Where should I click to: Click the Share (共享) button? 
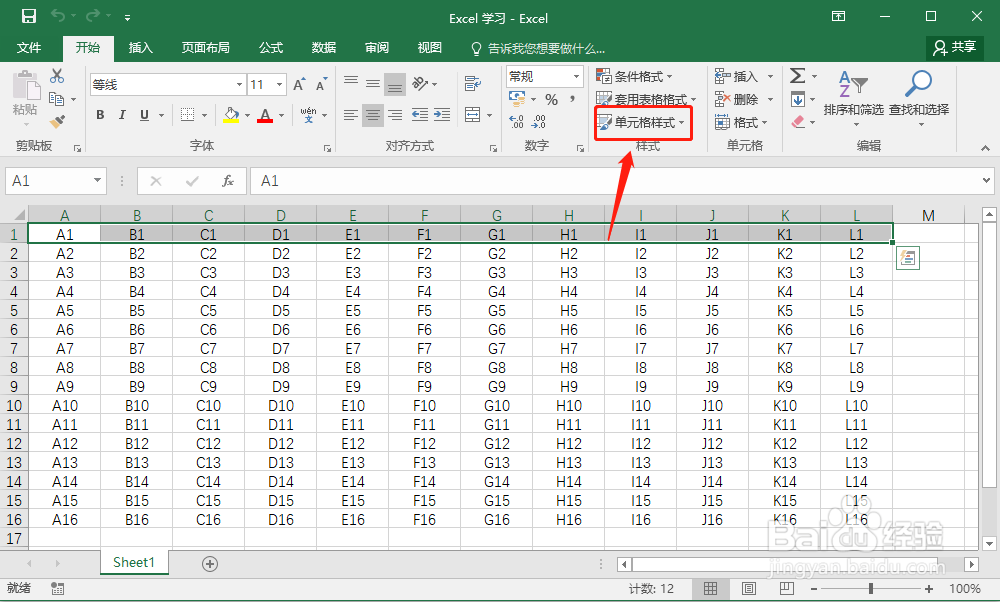tap(955, 47)
